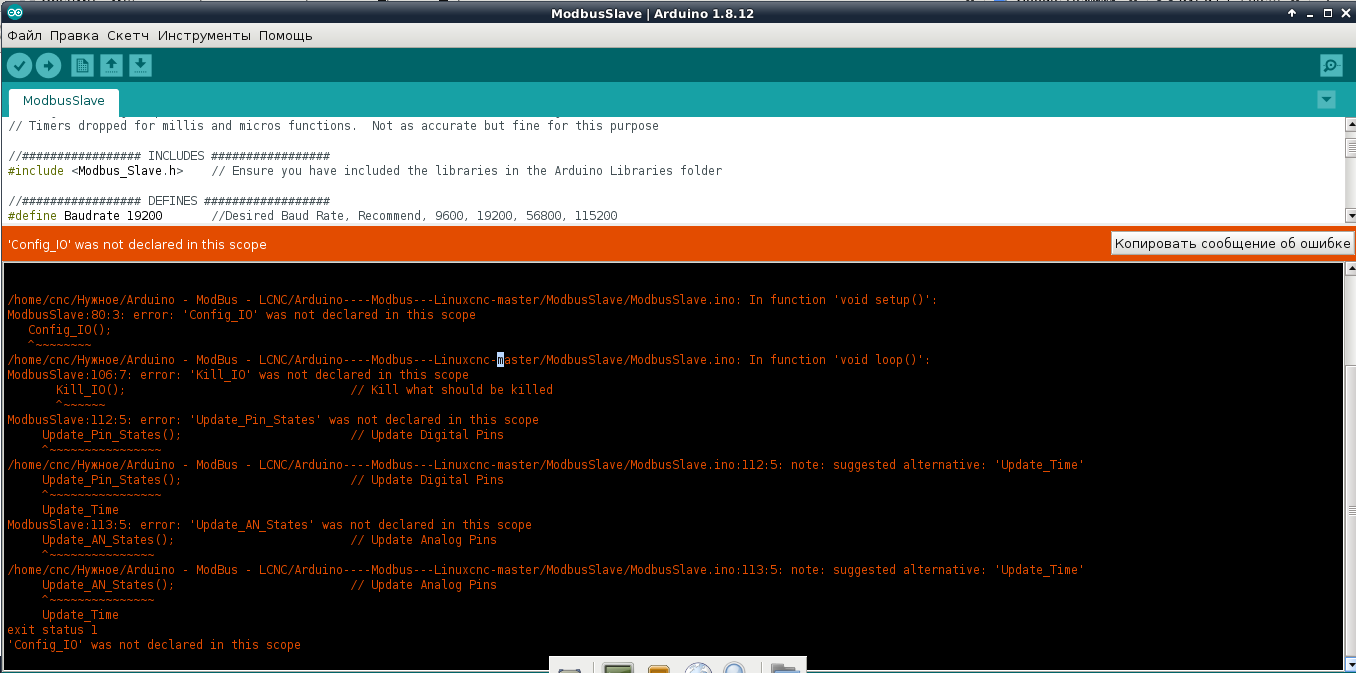Click the terminal monitor icon in bottom panel

(x=619, y=667)
